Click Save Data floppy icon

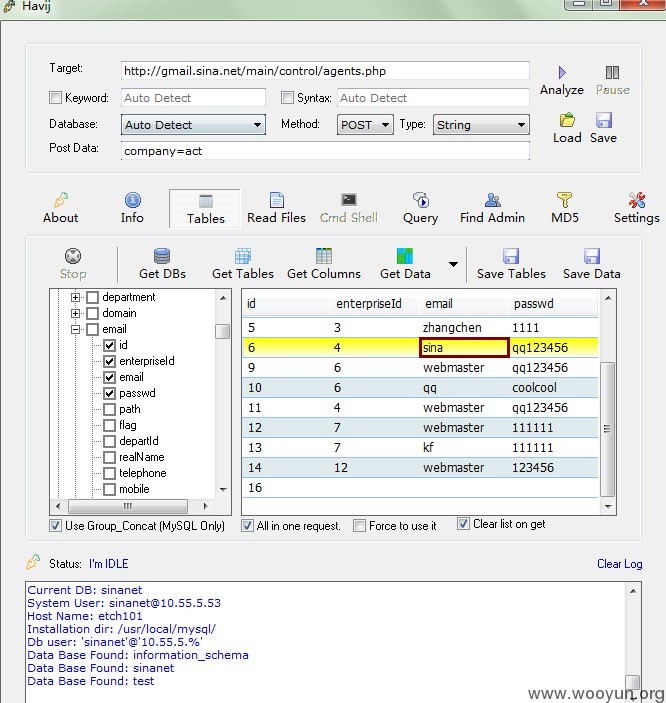(x=592, y=256)
